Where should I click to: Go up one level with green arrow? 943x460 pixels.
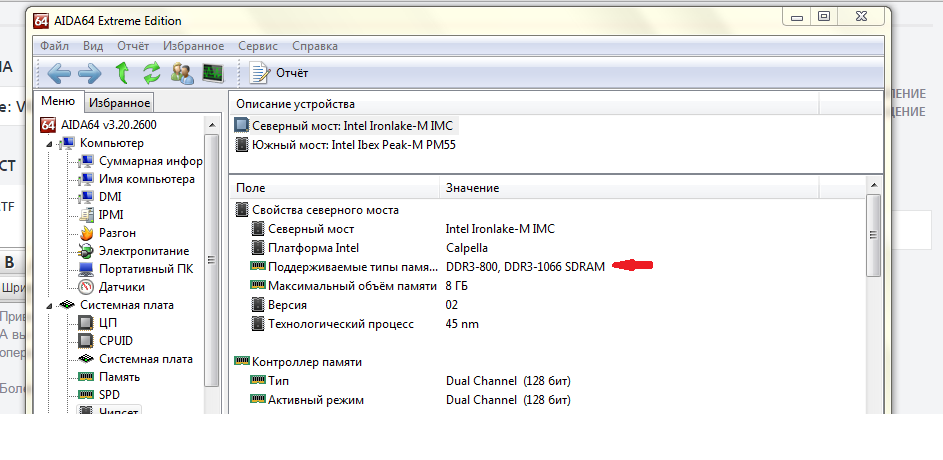[122, 73]
